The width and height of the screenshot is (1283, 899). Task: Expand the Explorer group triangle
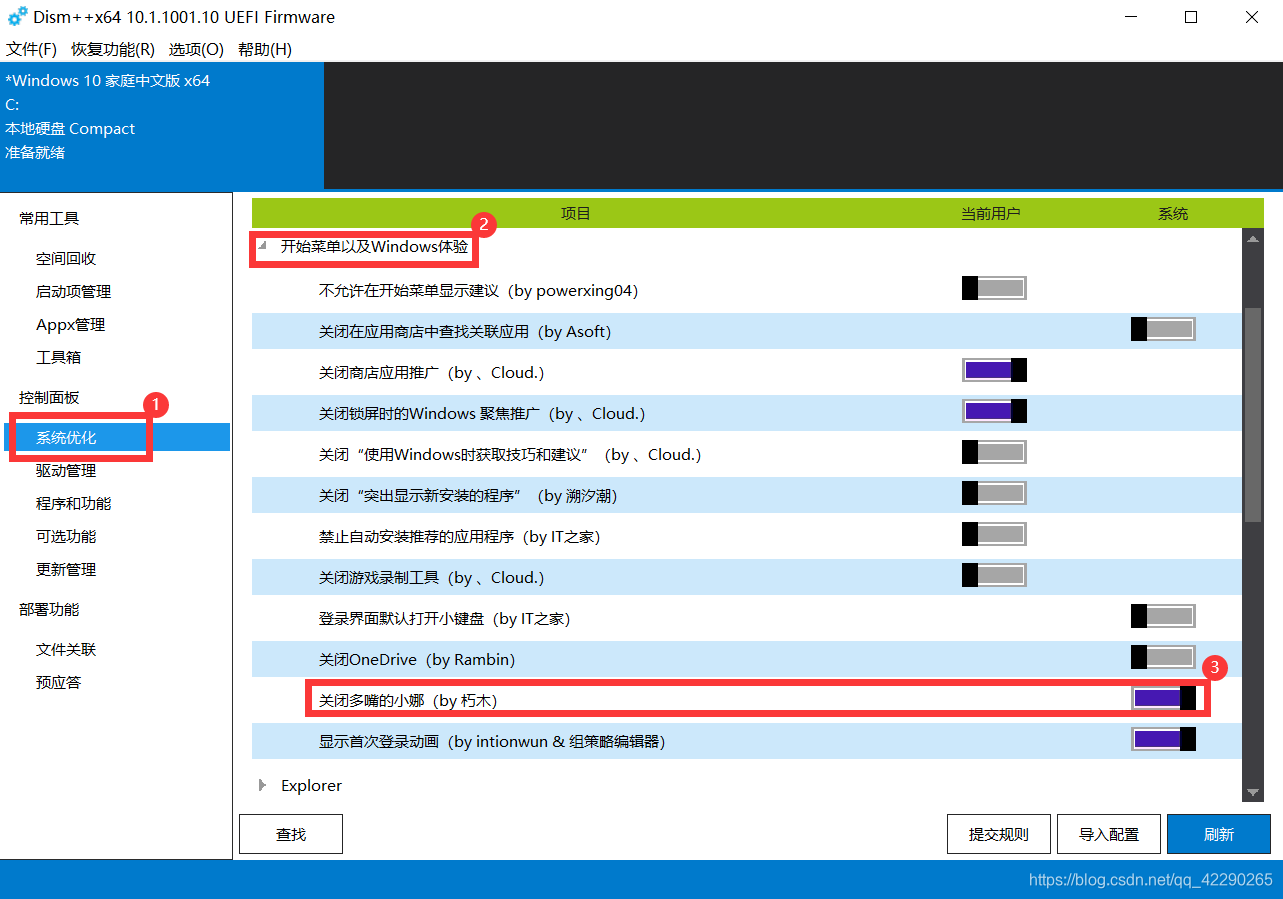tap(262, 785)
